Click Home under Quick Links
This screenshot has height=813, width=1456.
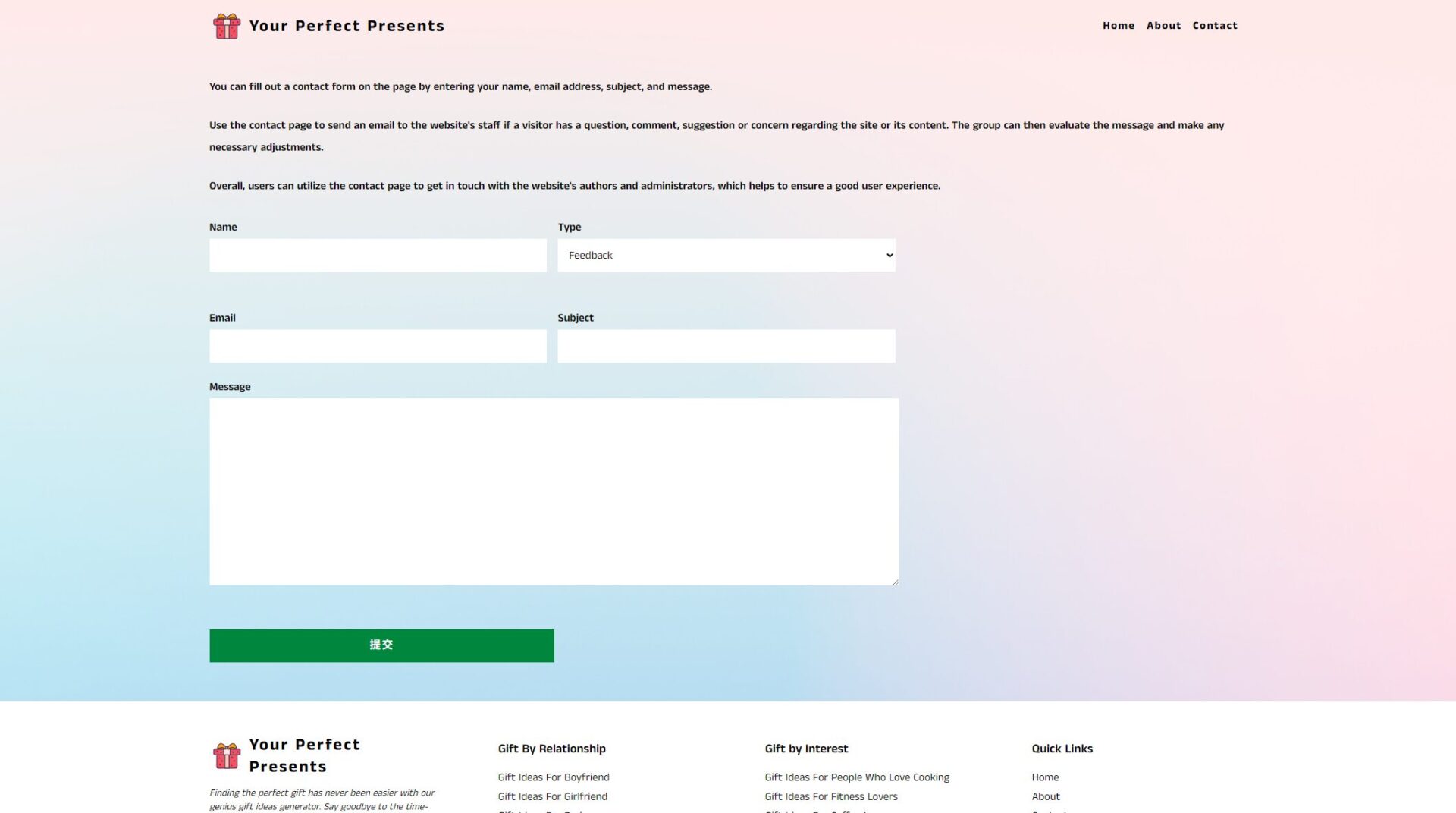point(1044,777)
